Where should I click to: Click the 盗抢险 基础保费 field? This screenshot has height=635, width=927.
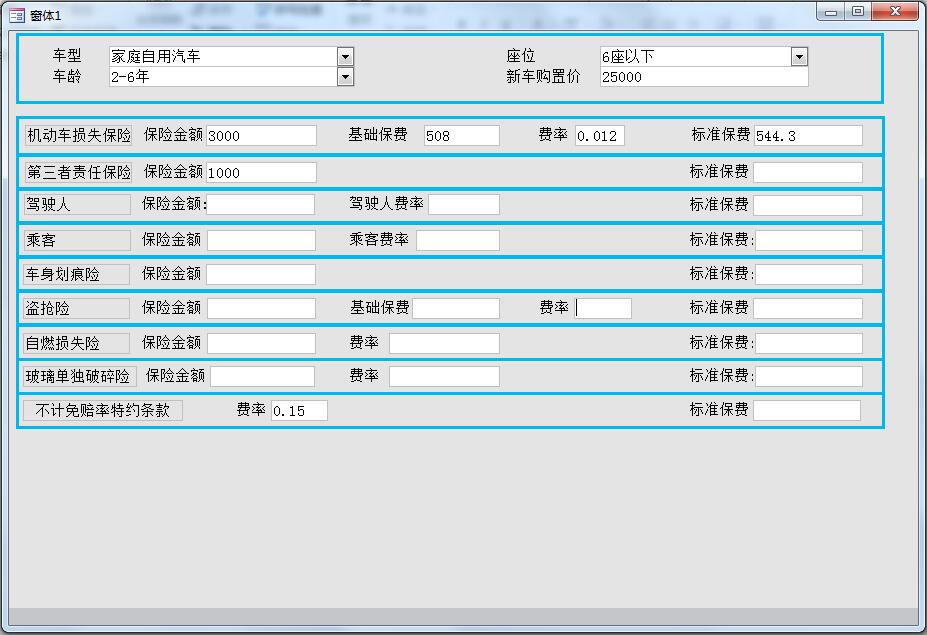point(456,309)
